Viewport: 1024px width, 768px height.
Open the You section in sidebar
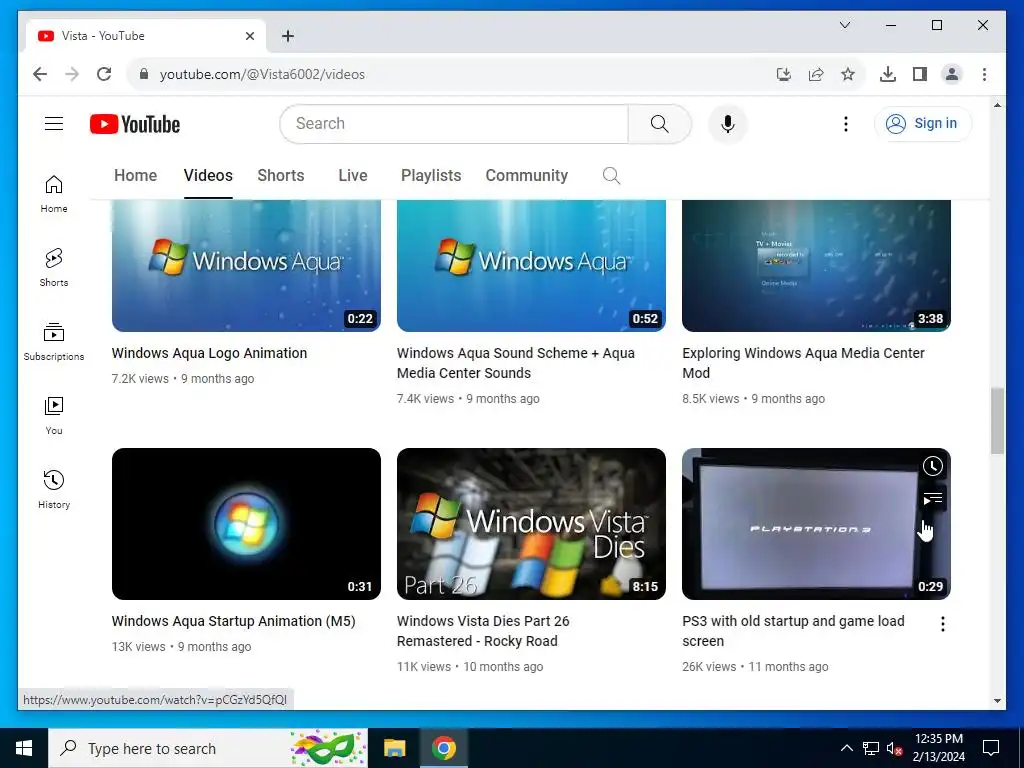(x=54, y=416)
